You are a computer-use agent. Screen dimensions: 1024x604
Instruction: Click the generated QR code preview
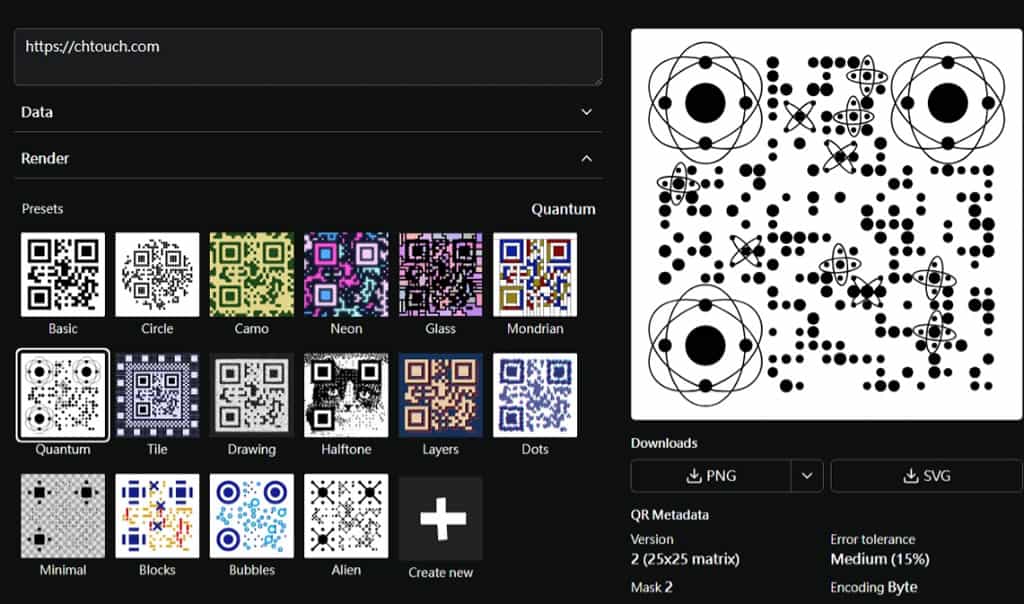[x=826, y=224]
